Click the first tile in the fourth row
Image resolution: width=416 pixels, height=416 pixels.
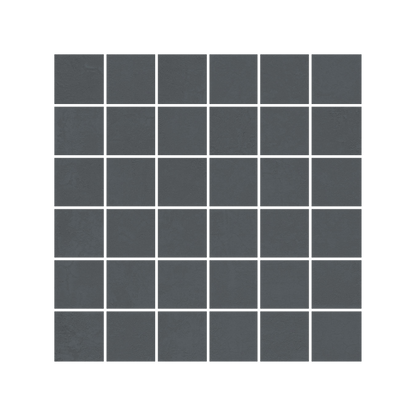(79, 233)
